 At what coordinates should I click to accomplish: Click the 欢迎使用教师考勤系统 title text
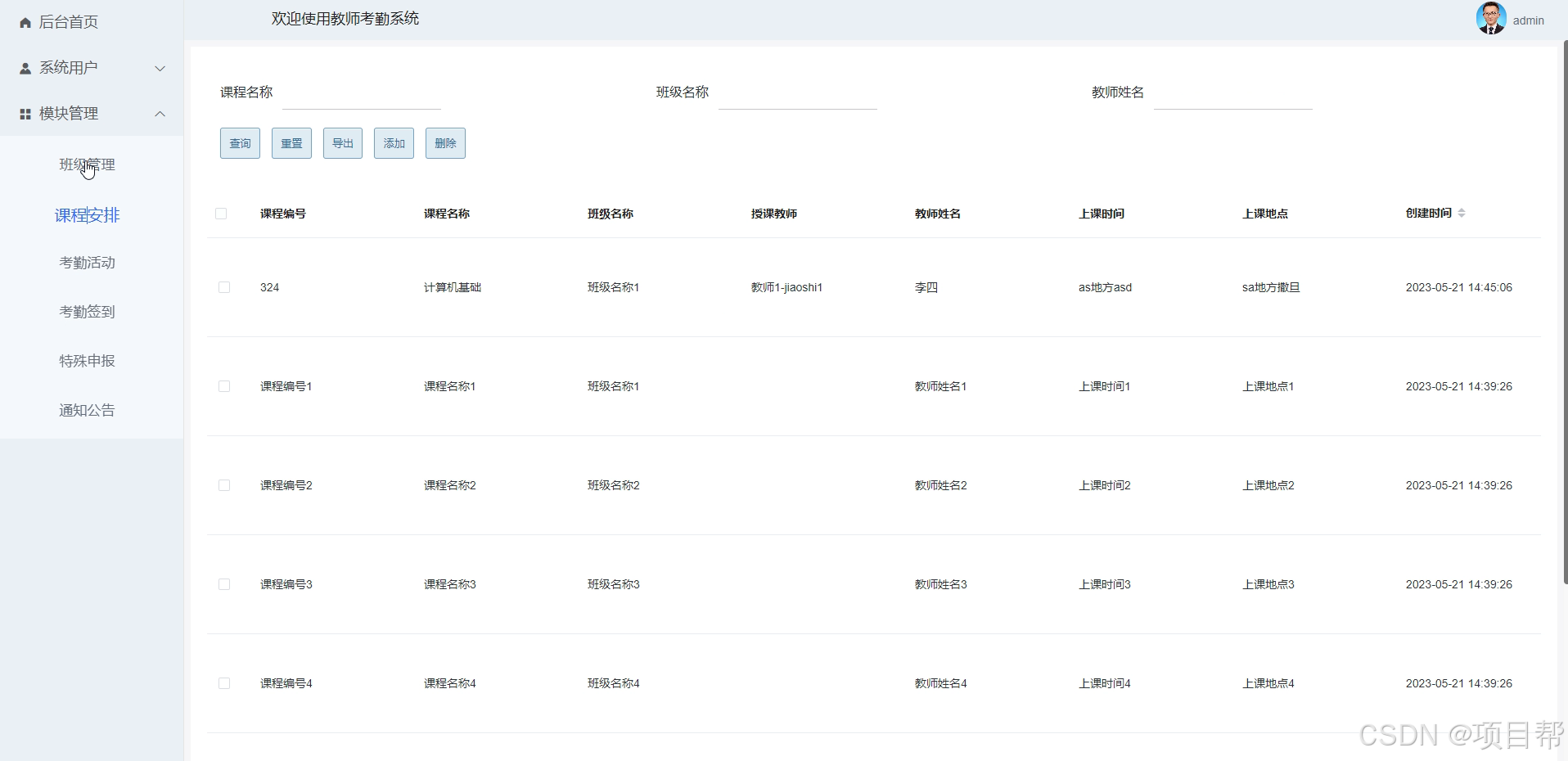(x=345, y=18)
